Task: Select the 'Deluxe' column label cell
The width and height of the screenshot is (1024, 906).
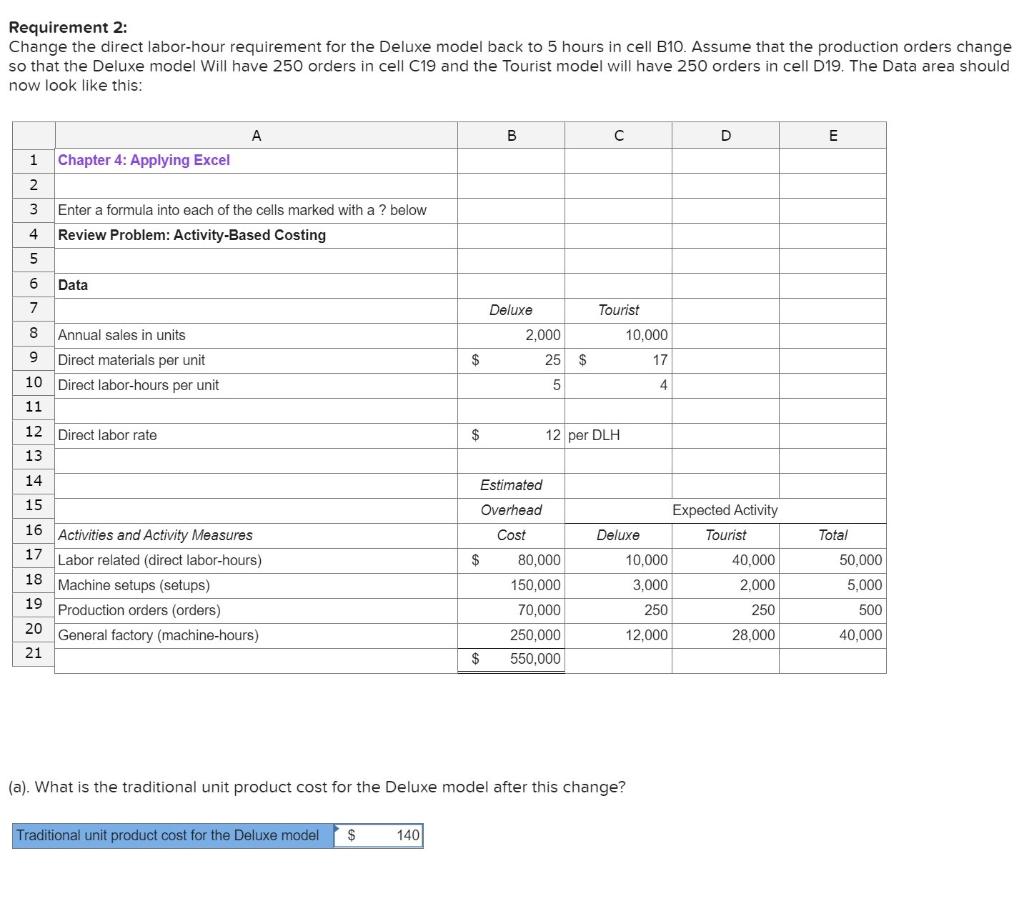Action: [x=511, y=310]
